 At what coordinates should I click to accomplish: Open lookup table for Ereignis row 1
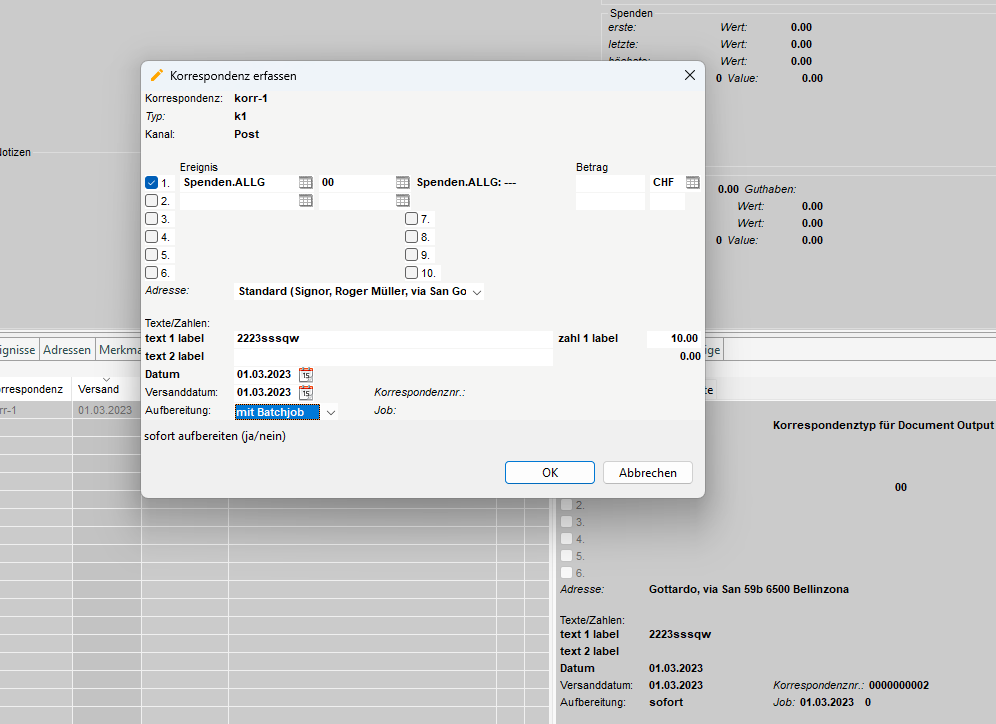click(x=305, y=183)
